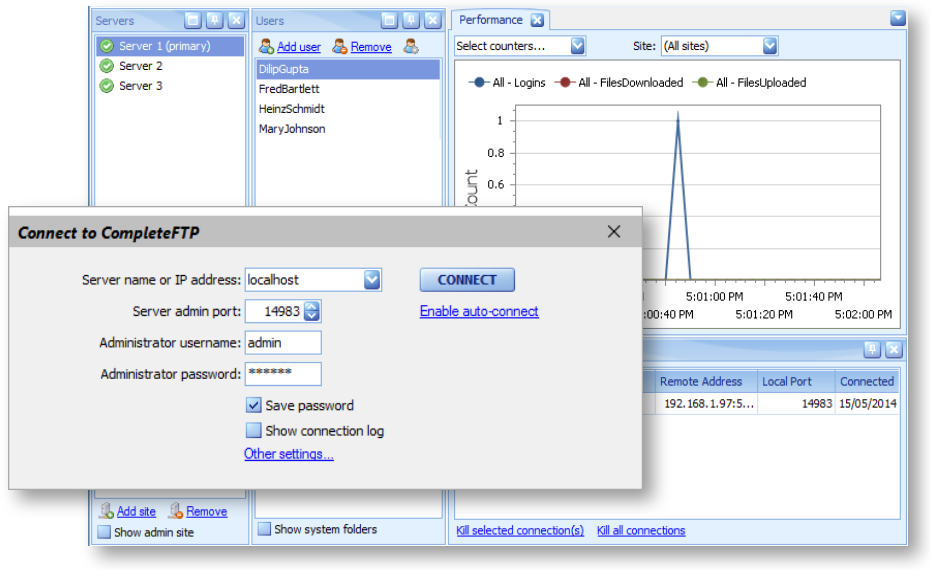This screenshot has width=930, height=570.
Task: Click the Remove user icon in Users panel
Action: (x=340, y=46)
